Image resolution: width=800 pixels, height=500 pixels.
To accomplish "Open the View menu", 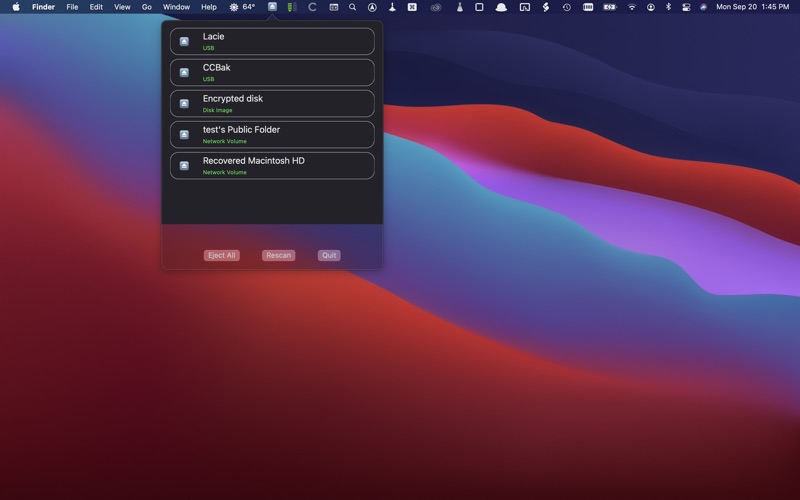I will click(x=122, y=7).
